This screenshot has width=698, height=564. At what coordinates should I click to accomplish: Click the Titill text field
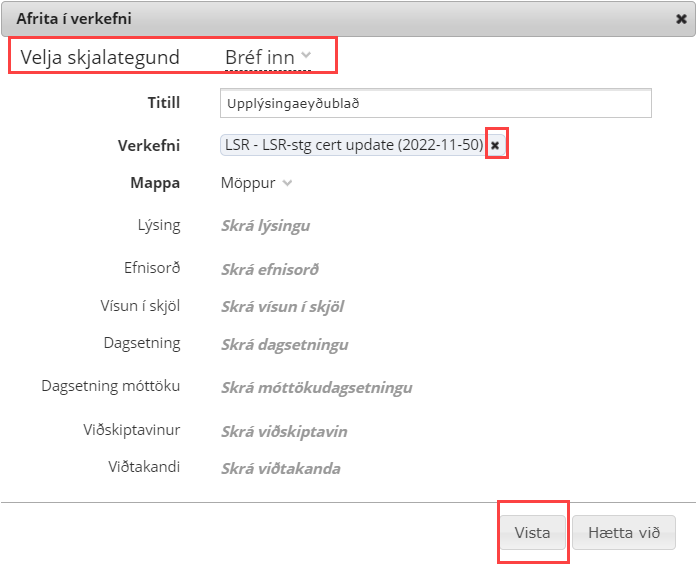tap(435, 103)
